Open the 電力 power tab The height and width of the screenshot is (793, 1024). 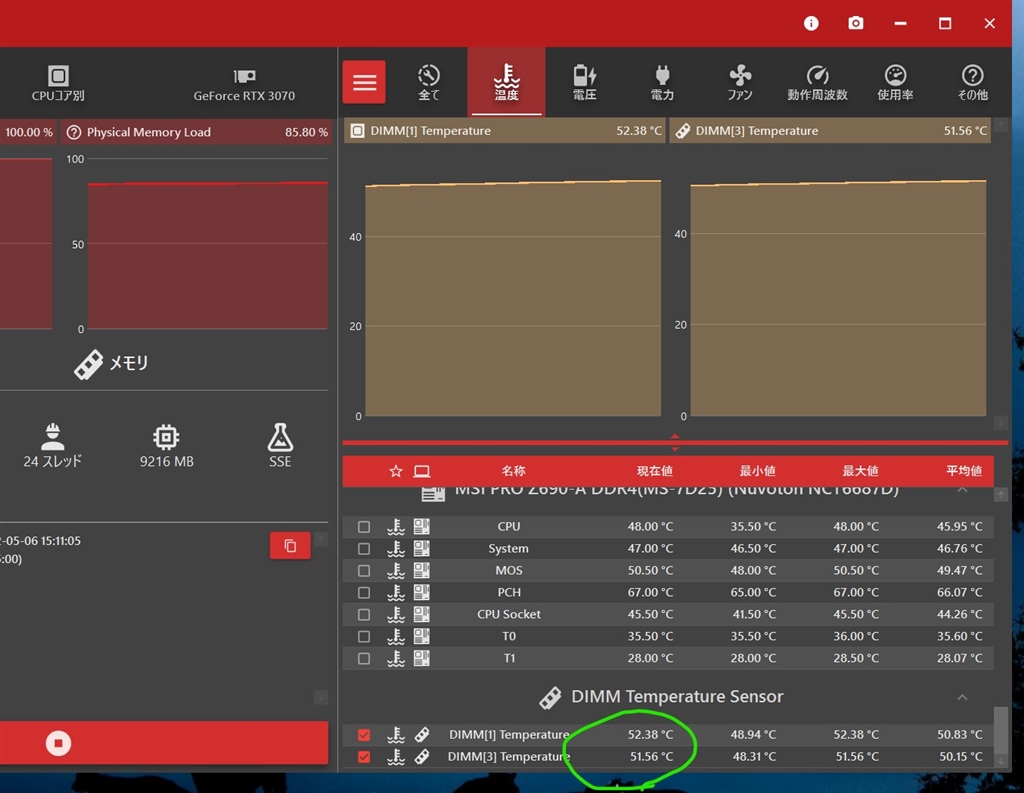tap(662, 82)
